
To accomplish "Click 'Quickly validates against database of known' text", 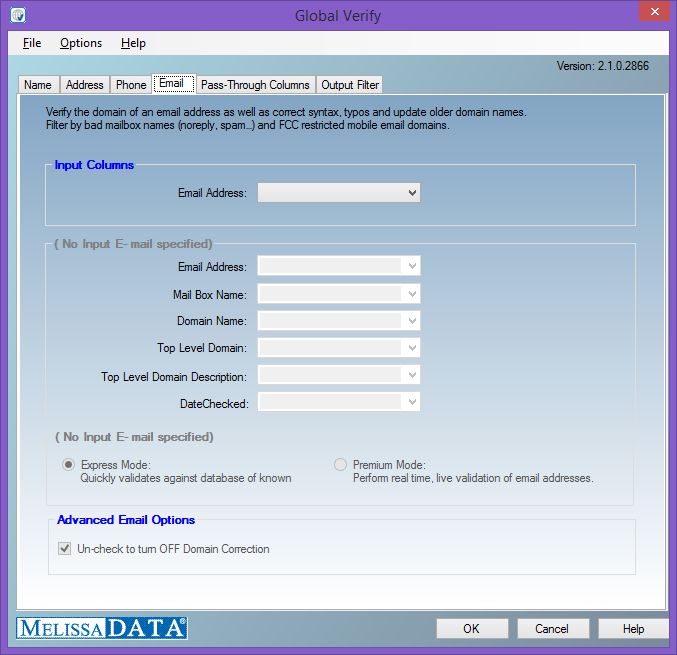I will pyautogui.click(x=186, y=478).
